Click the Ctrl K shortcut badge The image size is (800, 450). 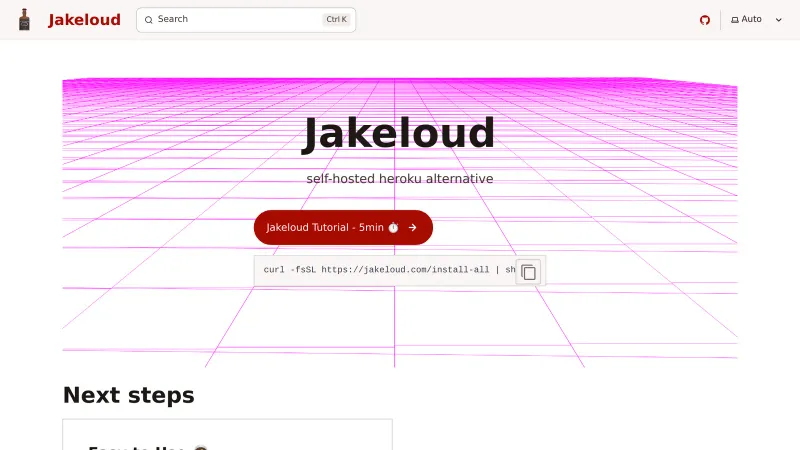point(337,20)
